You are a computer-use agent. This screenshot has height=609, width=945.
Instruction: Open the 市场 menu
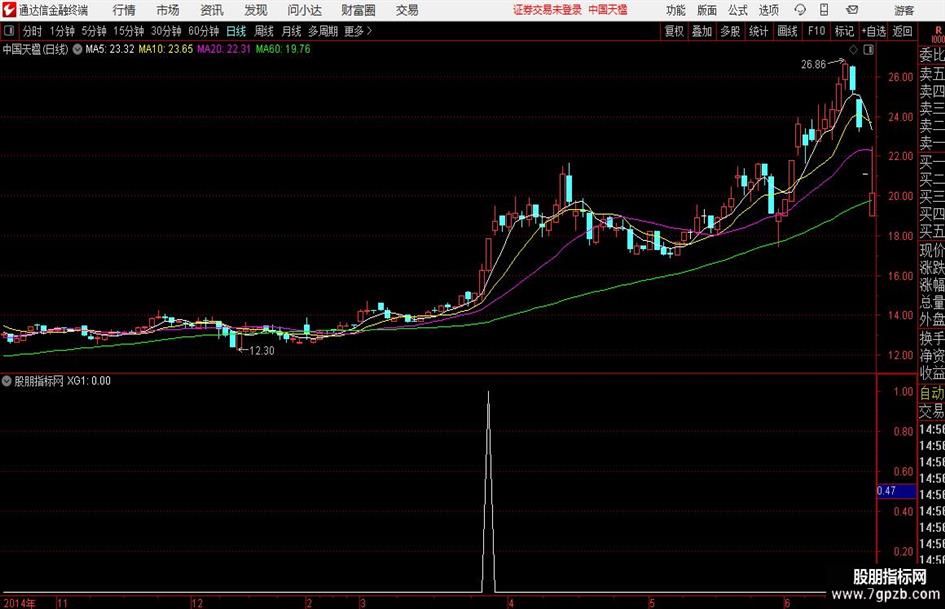(x=168, y=10)
